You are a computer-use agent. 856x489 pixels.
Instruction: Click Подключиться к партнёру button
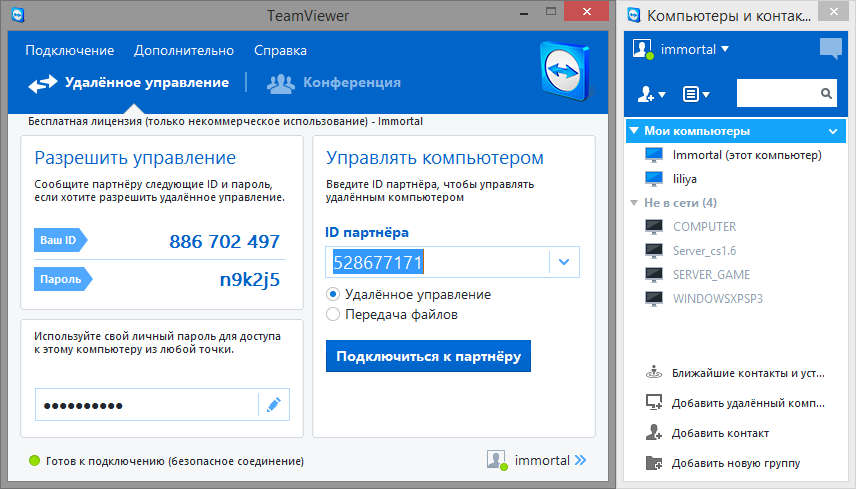pyautogui.click(x=428, y=356)
